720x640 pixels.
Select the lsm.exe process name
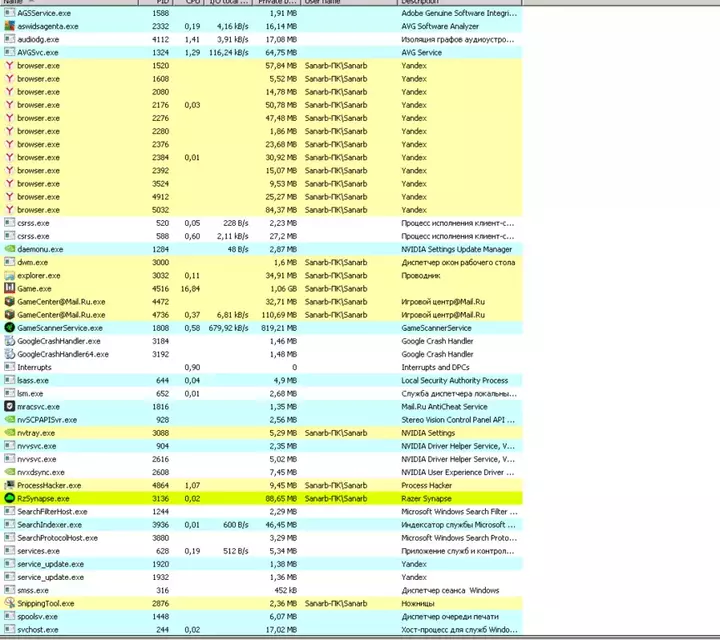30,393
